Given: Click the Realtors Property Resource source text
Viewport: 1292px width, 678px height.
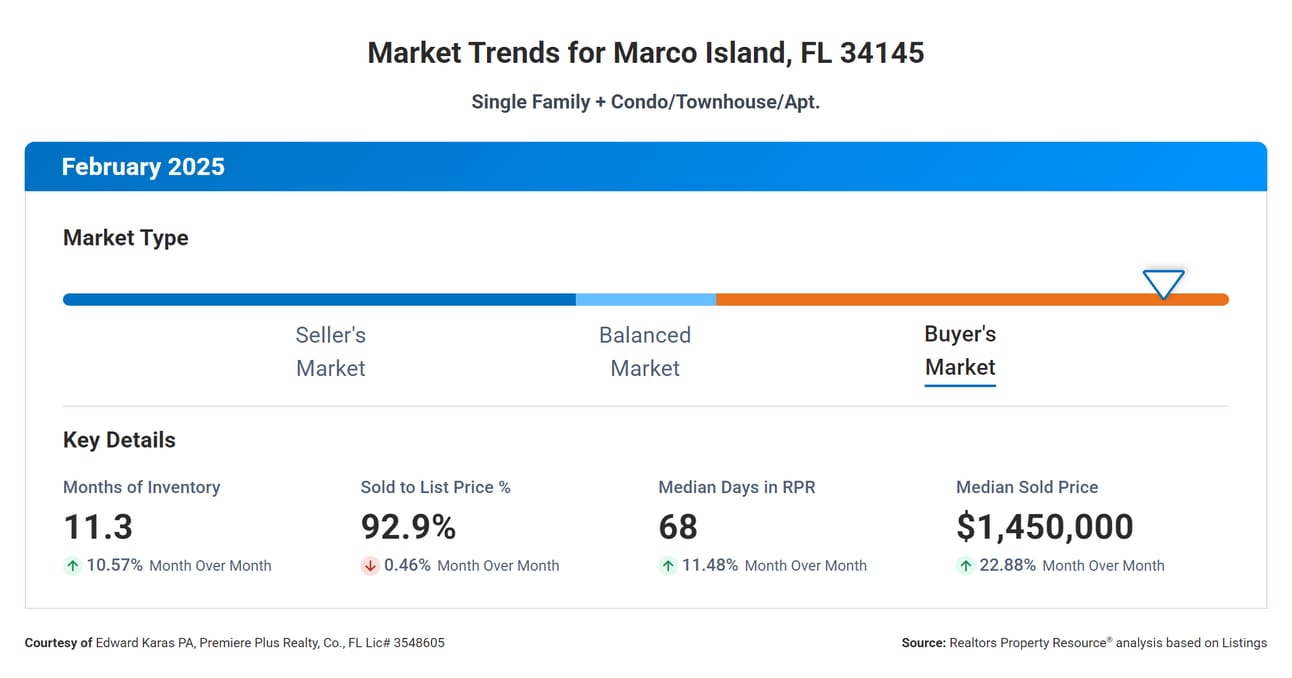Looking at the screenshot, I should point(1084,643).
